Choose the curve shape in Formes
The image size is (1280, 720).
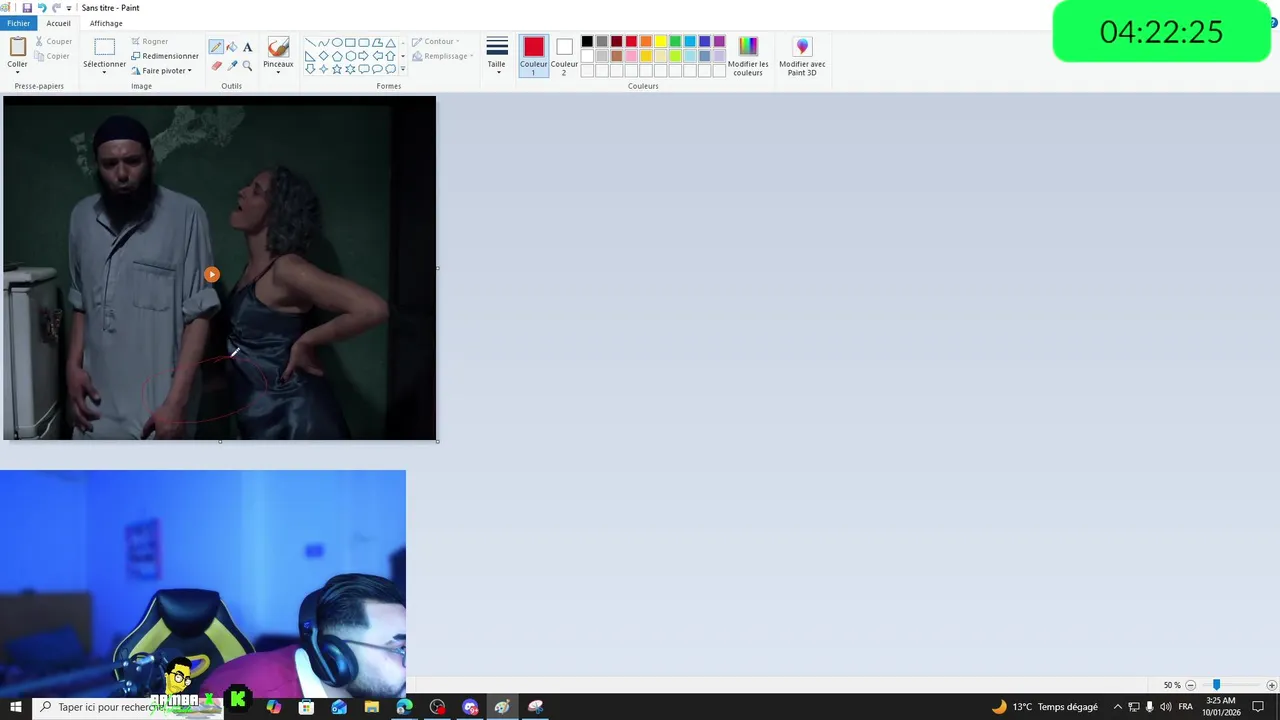click(323, 42)
